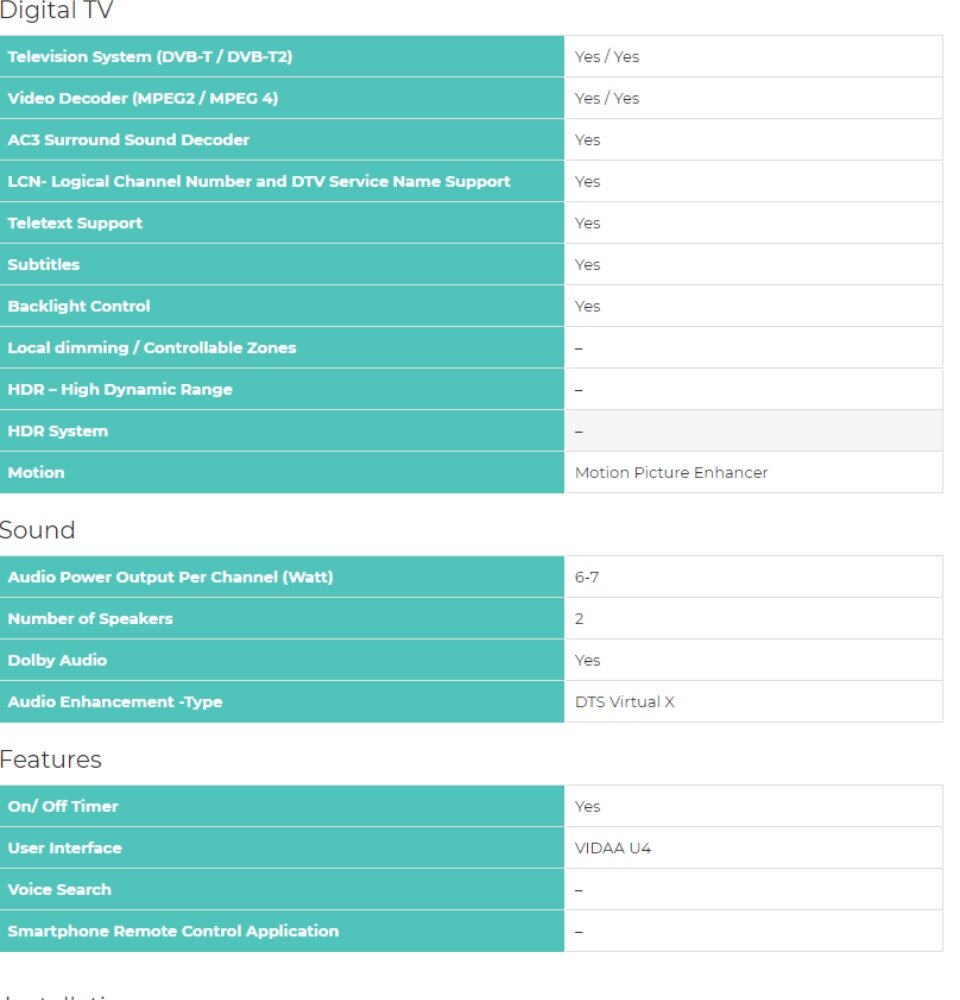The height and width of the screenshot is (1000, 960).
Task: Select the 'VIDAA U4' value
Action: (x=612, y=848)
